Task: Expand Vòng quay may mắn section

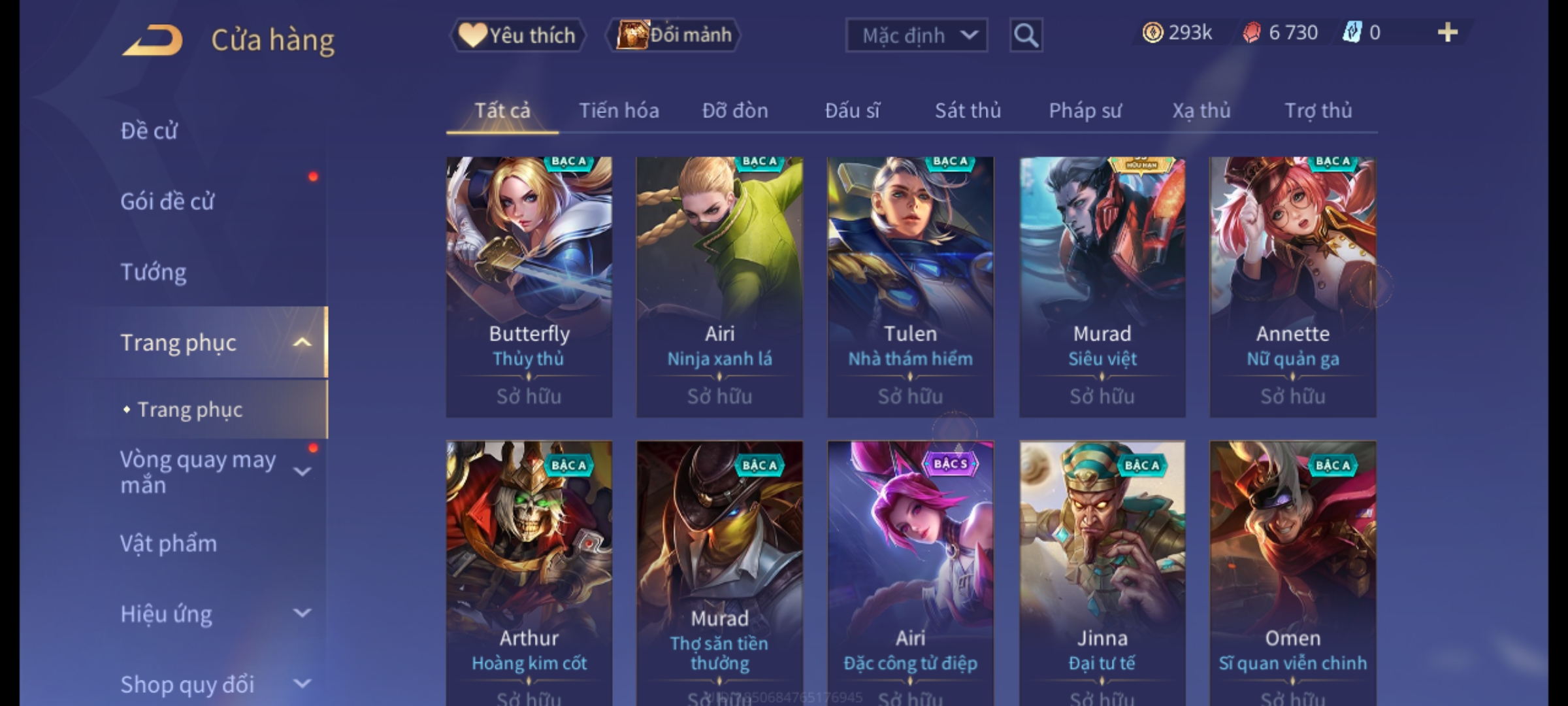Action: click(302, 471)
